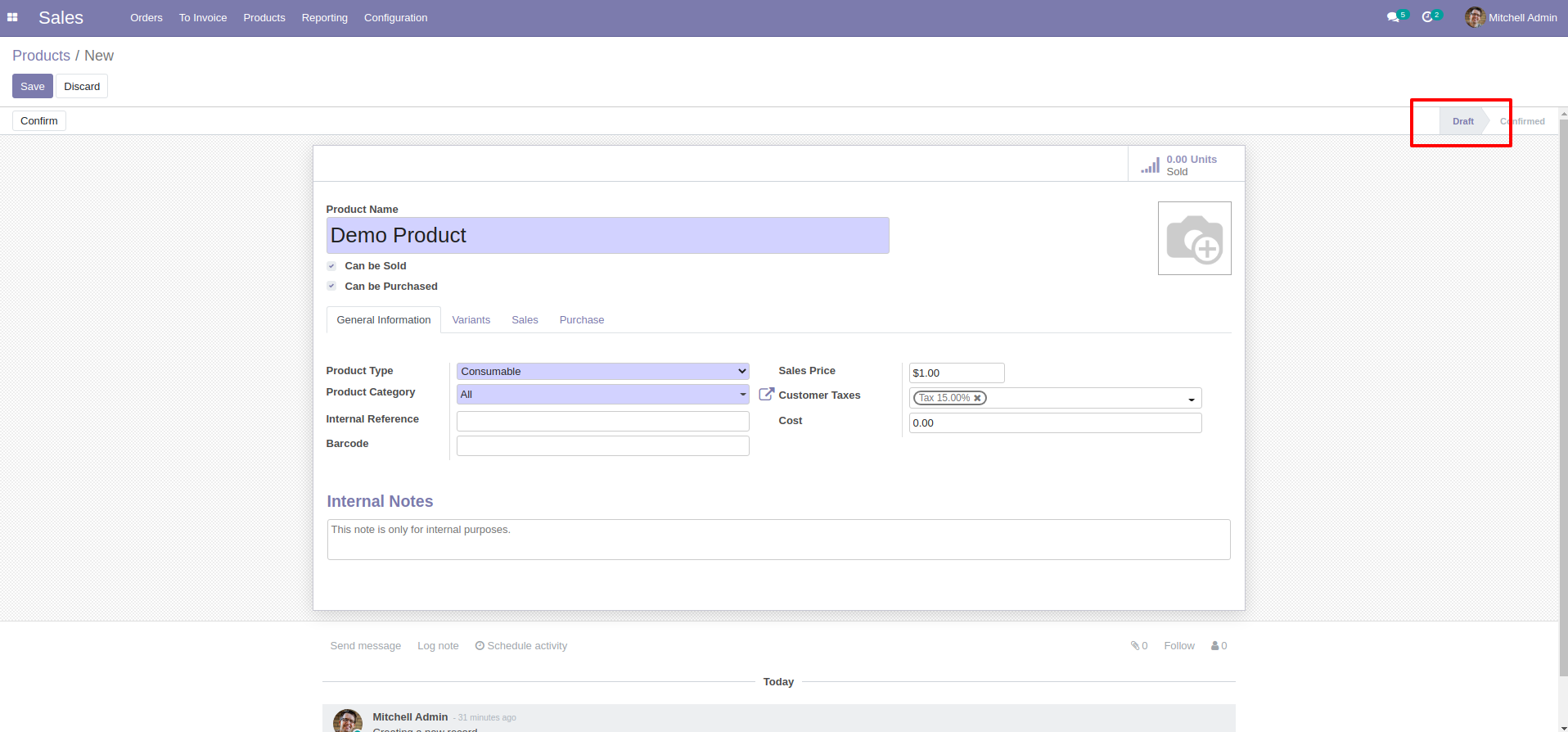Open Product Category external link icon
This screenshot has height=732, width=1568.
766,394
